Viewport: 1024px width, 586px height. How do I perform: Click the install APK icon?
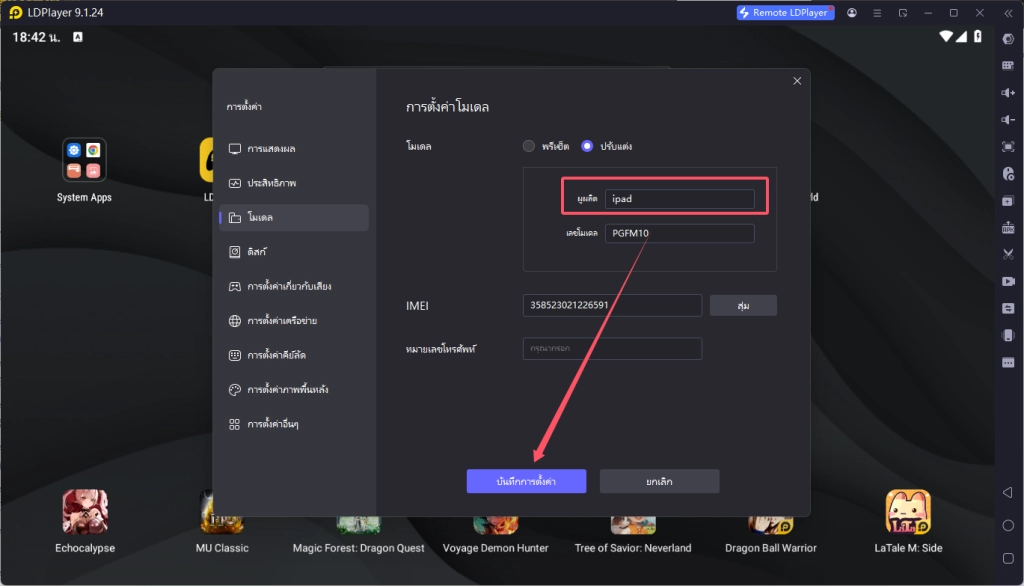(x=1008, y=227)
